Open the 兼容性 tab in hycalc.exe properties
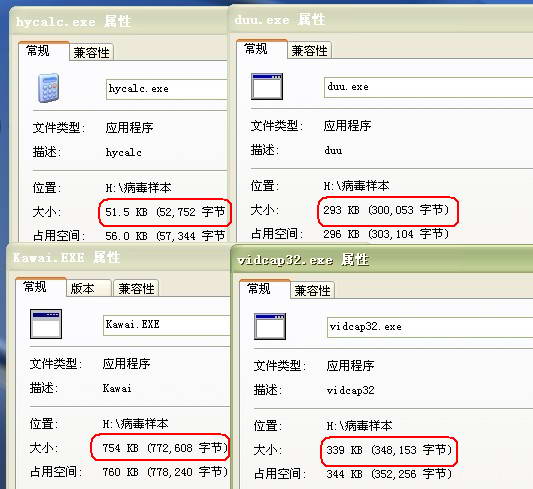 tap(91, 53)
